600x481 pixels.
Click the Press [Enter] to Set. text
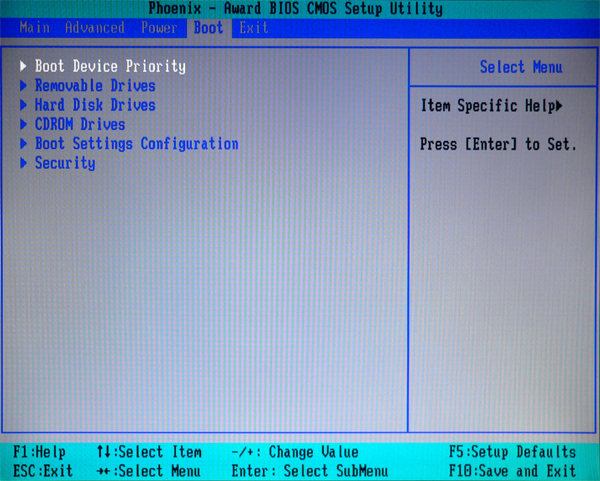click(498, 144)
